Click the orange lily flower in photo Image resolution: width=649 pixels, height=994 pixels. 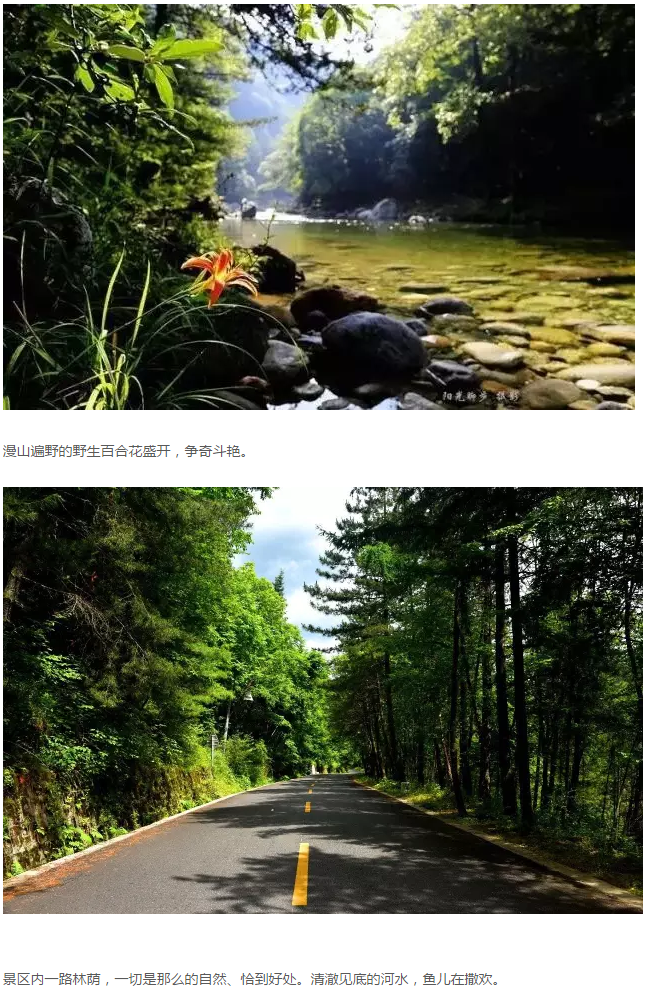point(219,275)
